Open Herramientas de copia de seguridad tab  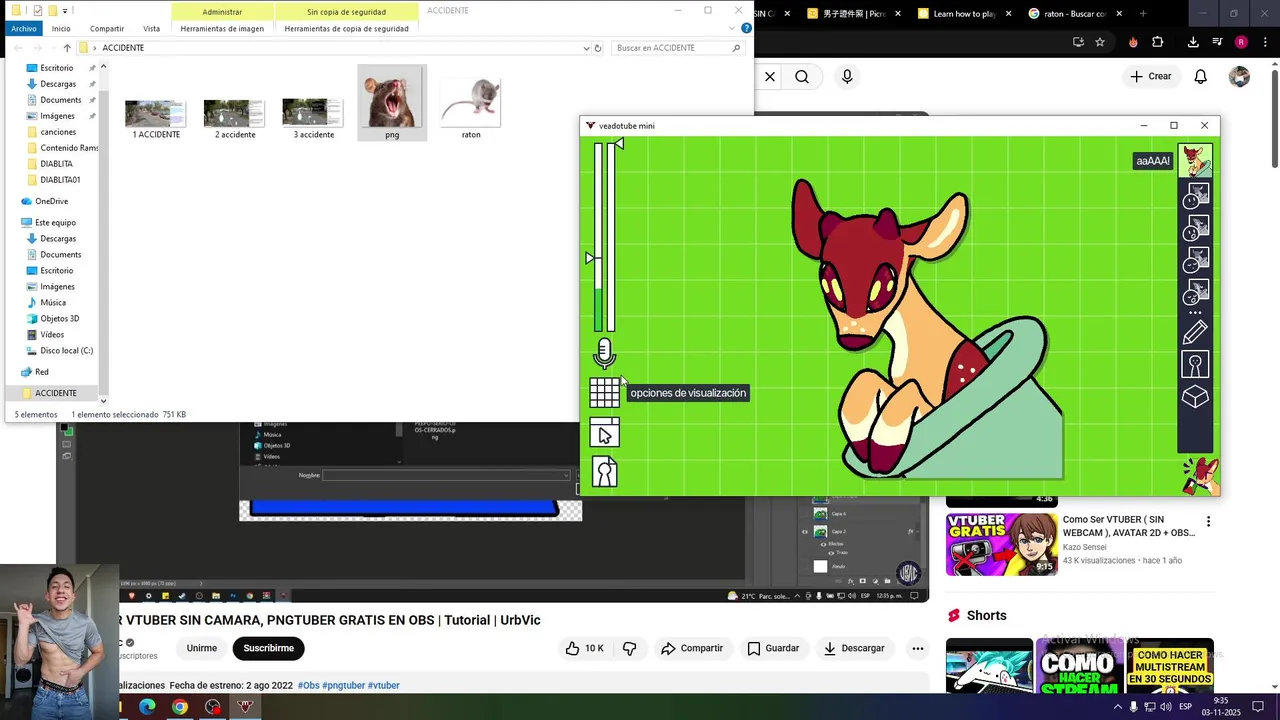pyautogui.click(x=346, y=29)
